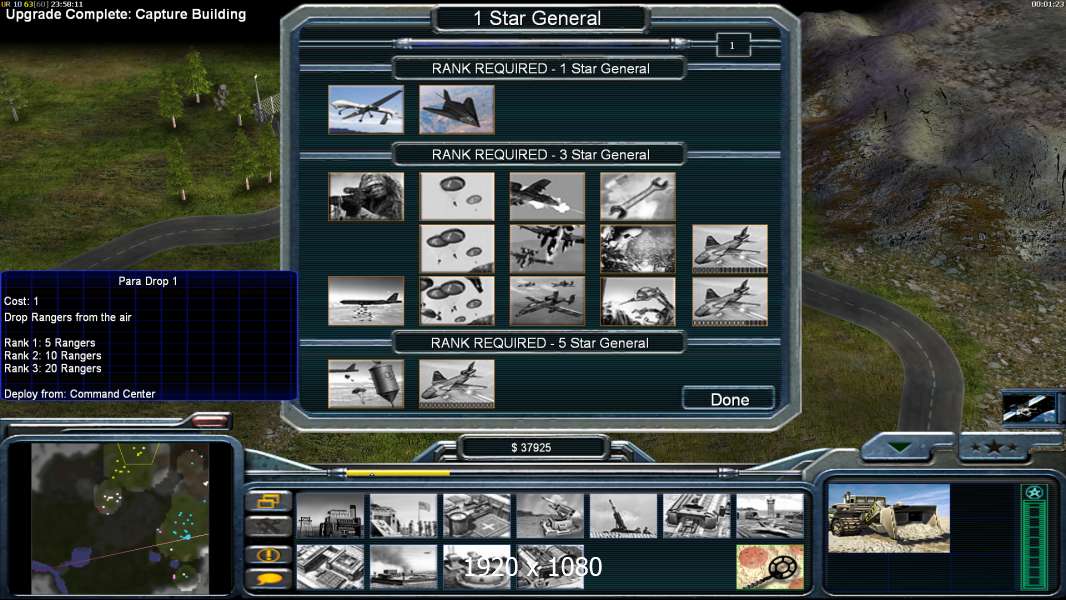Click the available points box showing 1

[x=732, y=46]
